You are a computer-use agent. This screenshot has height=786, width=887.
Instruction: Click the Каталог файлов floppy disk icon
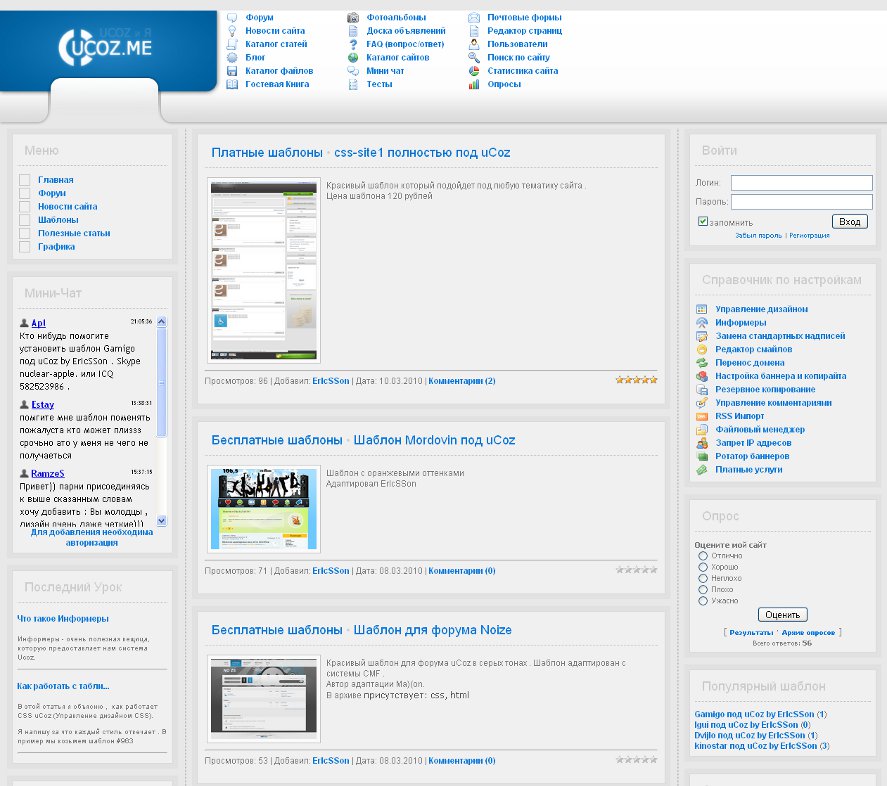[x=232, y=71]
